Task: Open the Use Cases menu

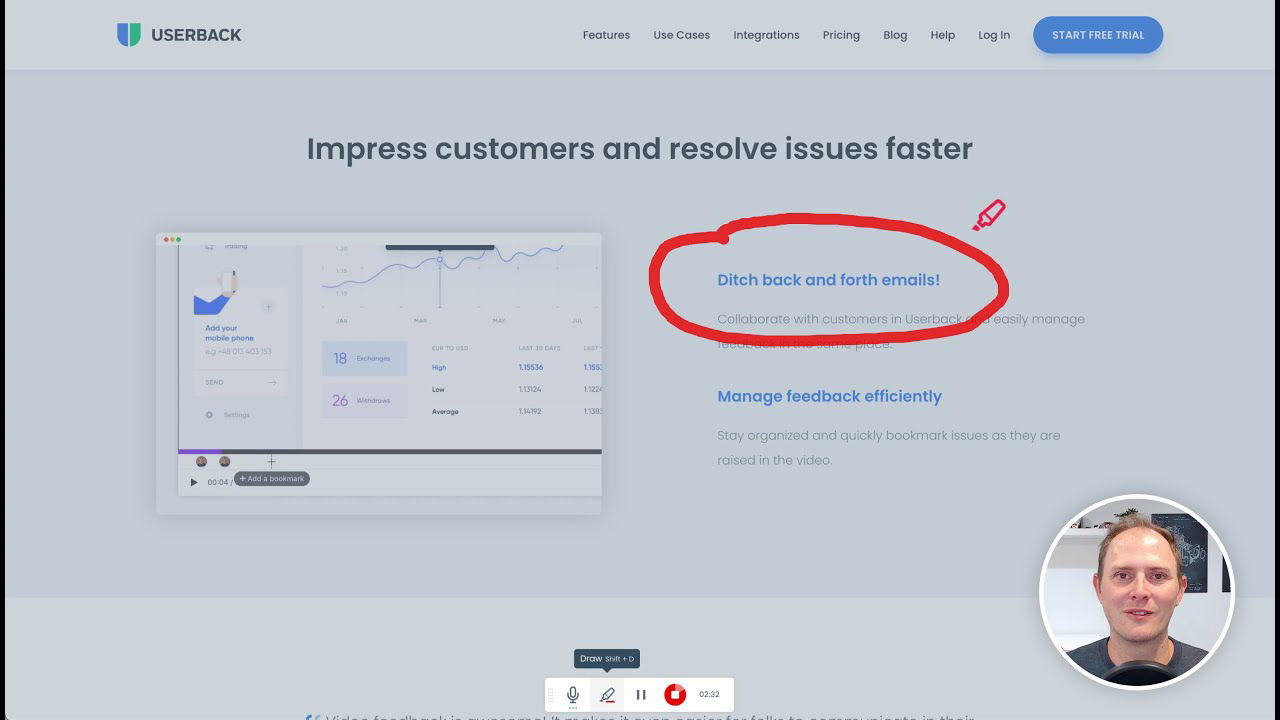Action: point(681,35)
